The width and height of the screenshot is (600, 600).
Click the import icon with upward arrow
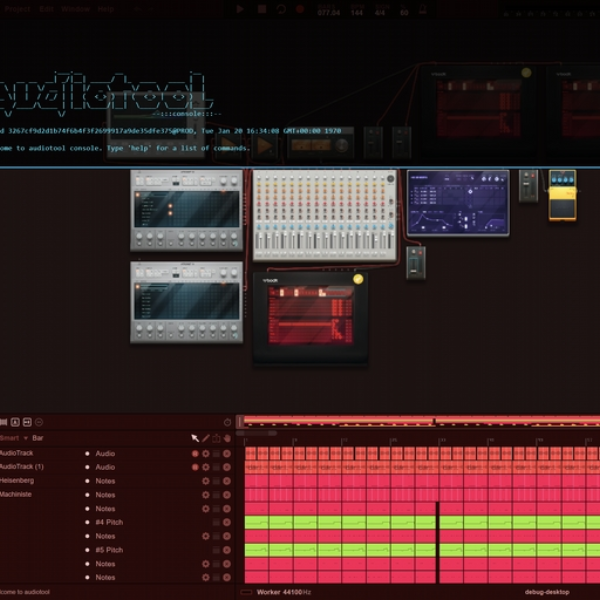[x=15, y=422]
